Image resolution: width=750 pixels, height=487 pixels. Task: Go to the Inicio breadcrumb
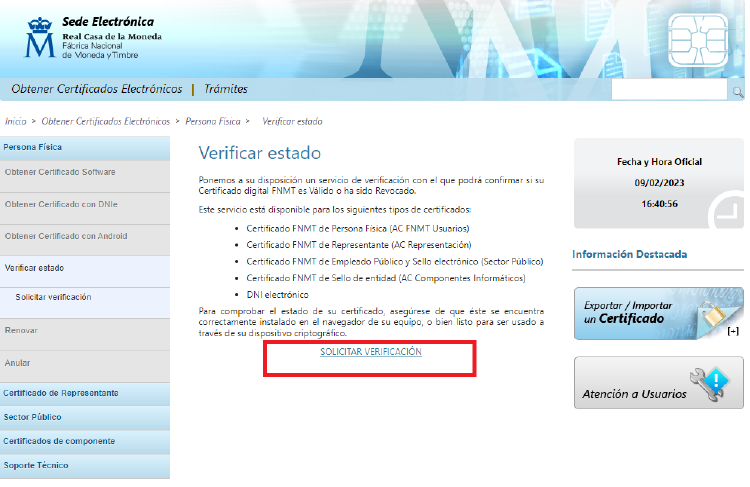pos(15,122)
